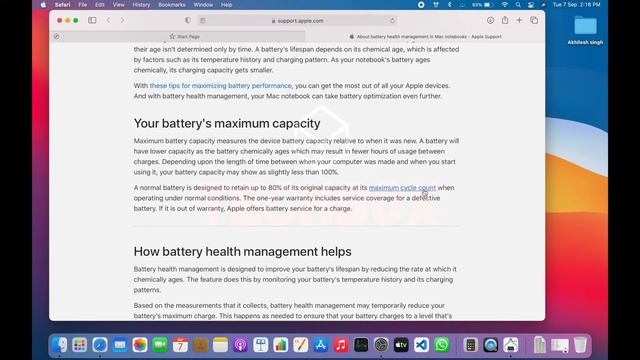Image resolution: width=640 pixels, height=360 pixels.
Task: Open the Window menu
Action: (203, 5)
